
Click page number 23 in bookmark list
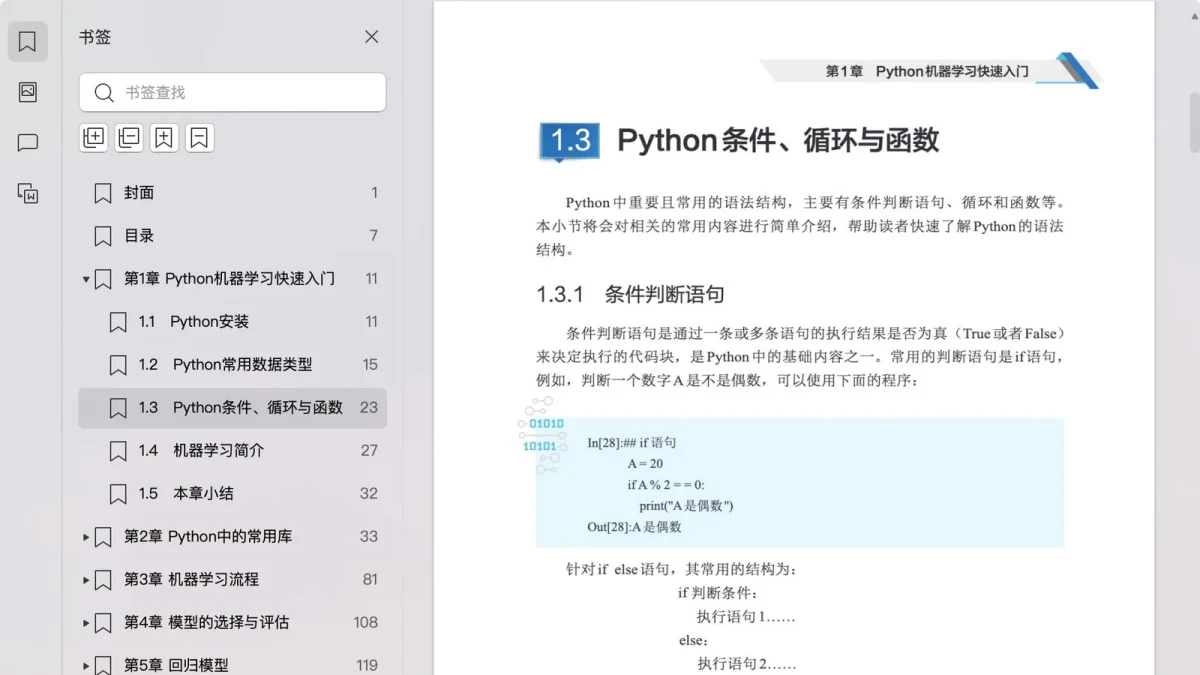point(369,408)
